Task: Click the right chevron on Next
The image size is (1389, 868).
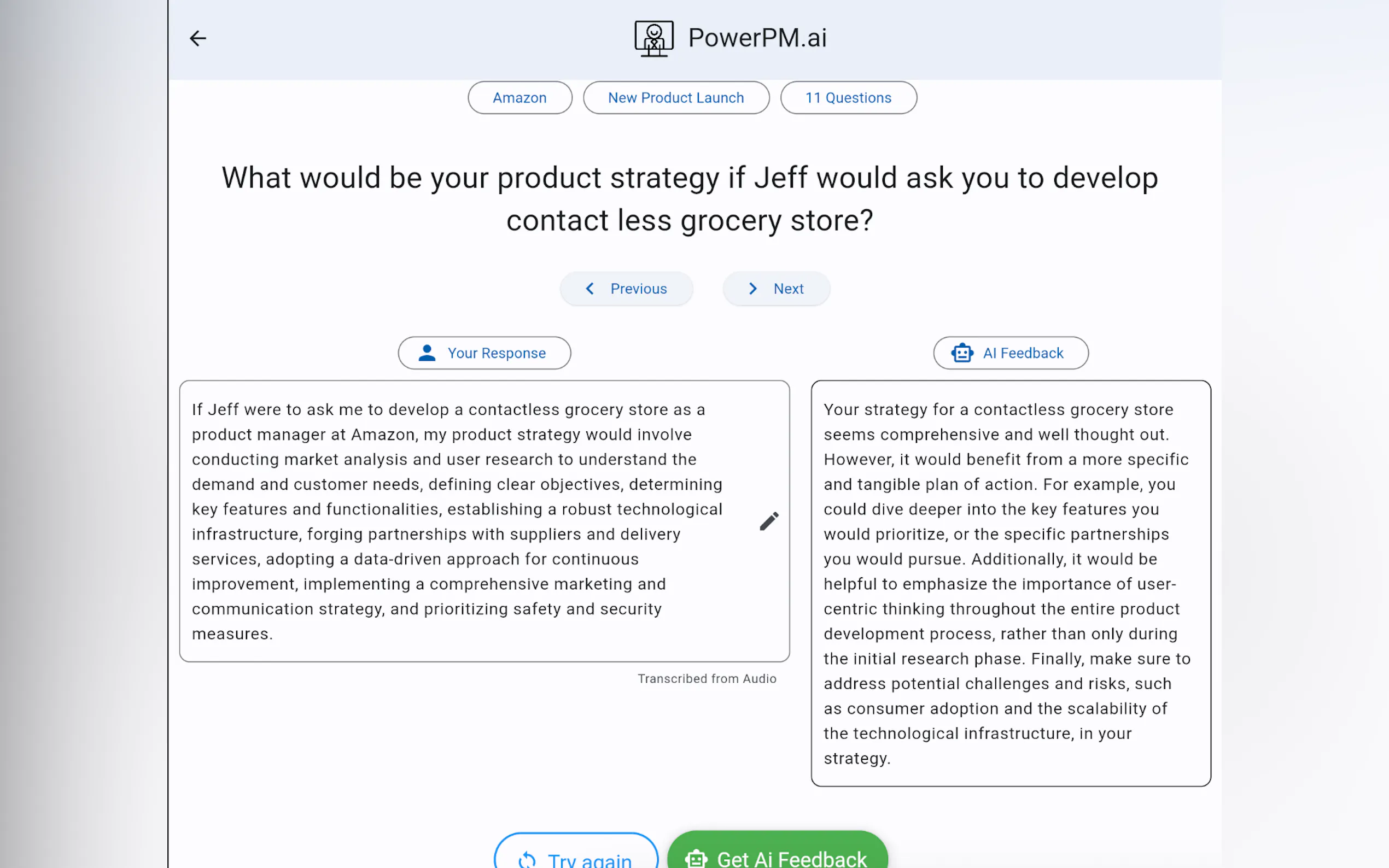Action: click(x=753, y=289)
